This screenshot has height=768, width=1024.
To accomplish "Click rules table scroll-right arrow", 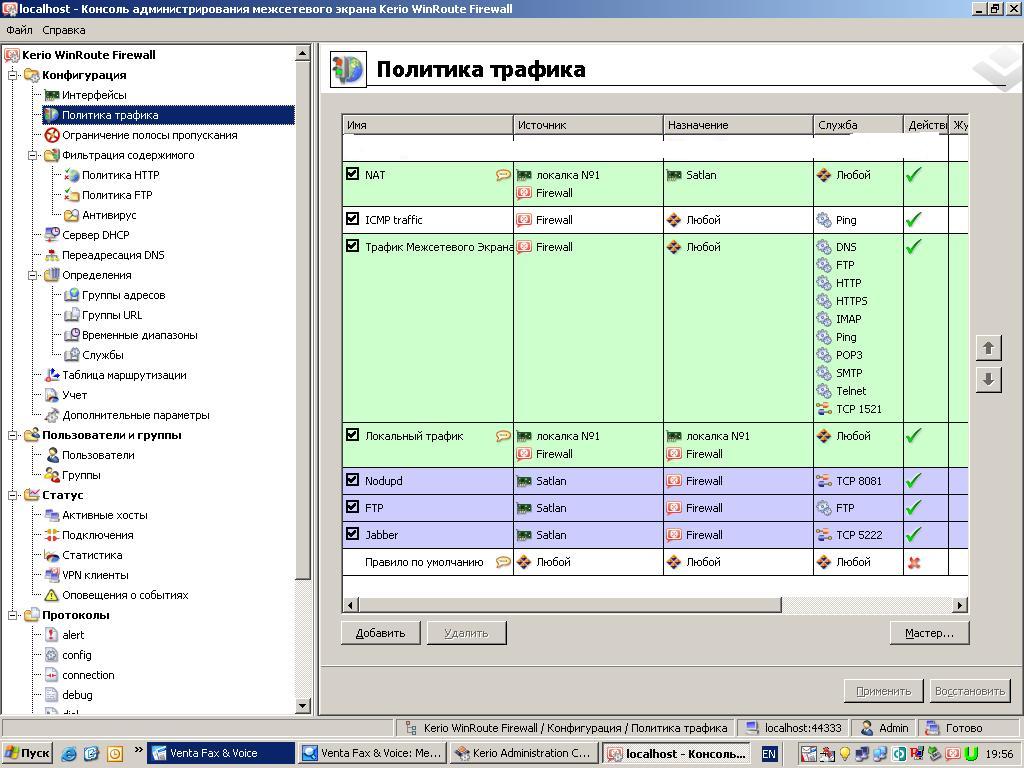I will [959, 605].
